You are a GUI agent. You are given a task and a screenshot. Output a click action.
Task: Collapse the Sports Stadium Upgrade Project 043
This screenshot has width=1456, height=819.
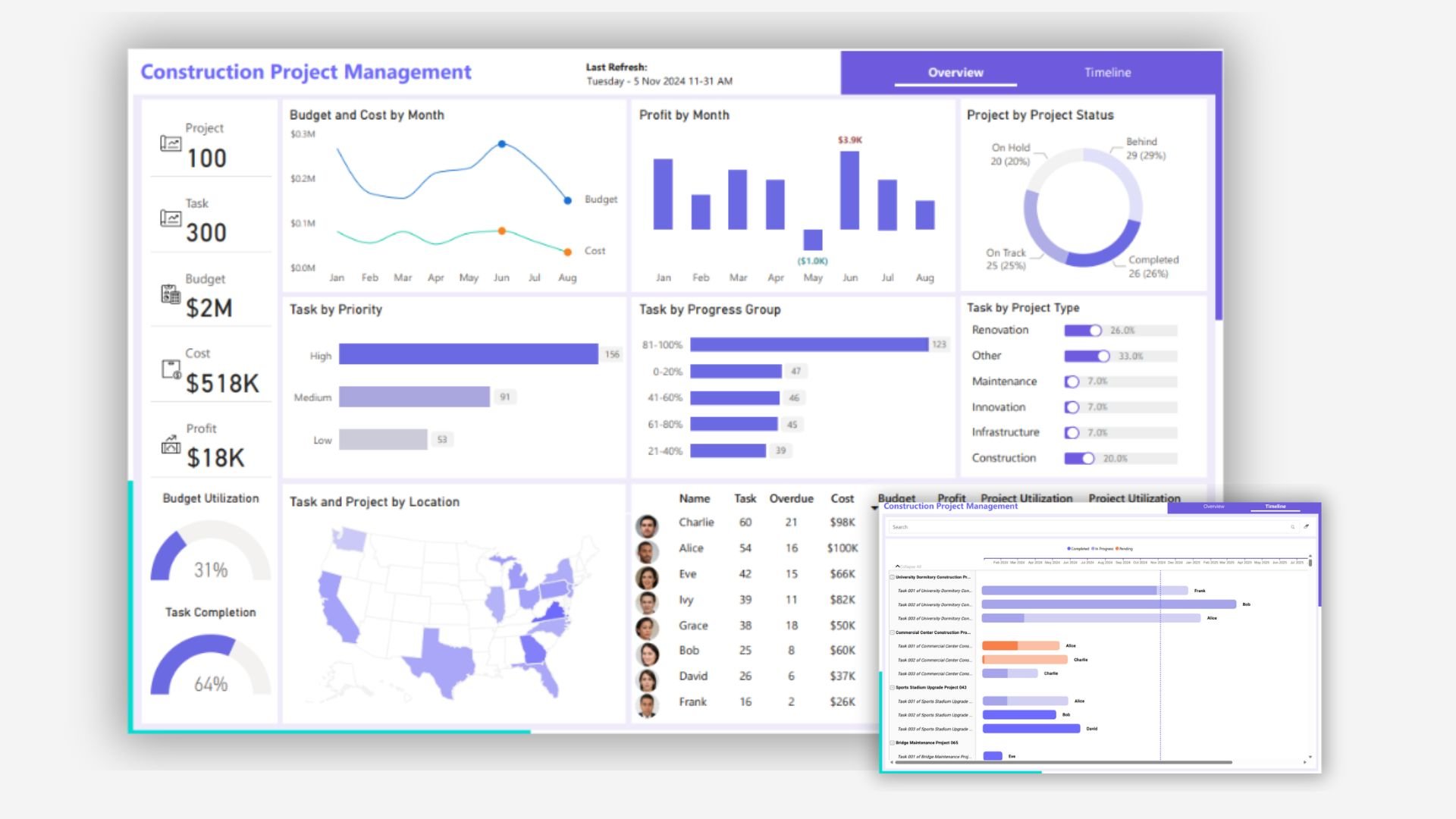tap(892, 688)
